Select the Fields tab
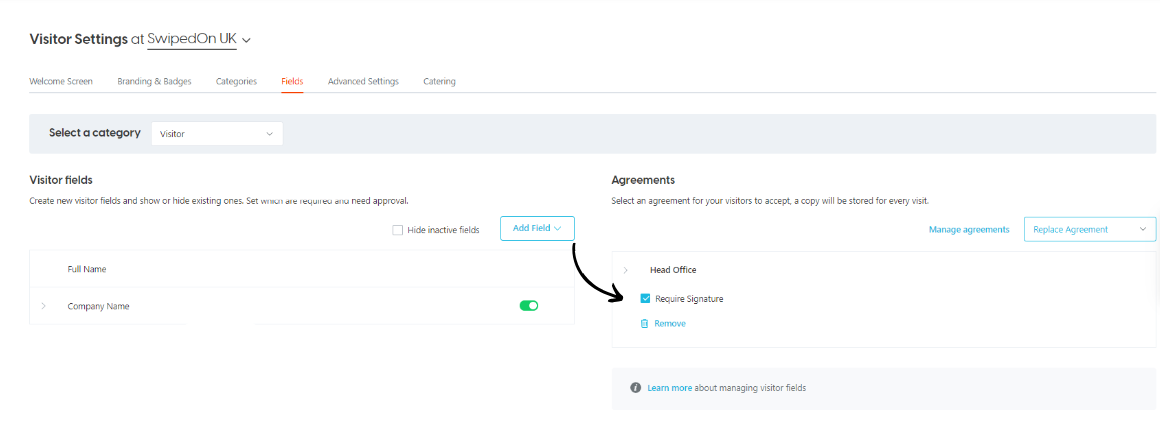This screenshot has width=1160, height=432. (292, 81)
